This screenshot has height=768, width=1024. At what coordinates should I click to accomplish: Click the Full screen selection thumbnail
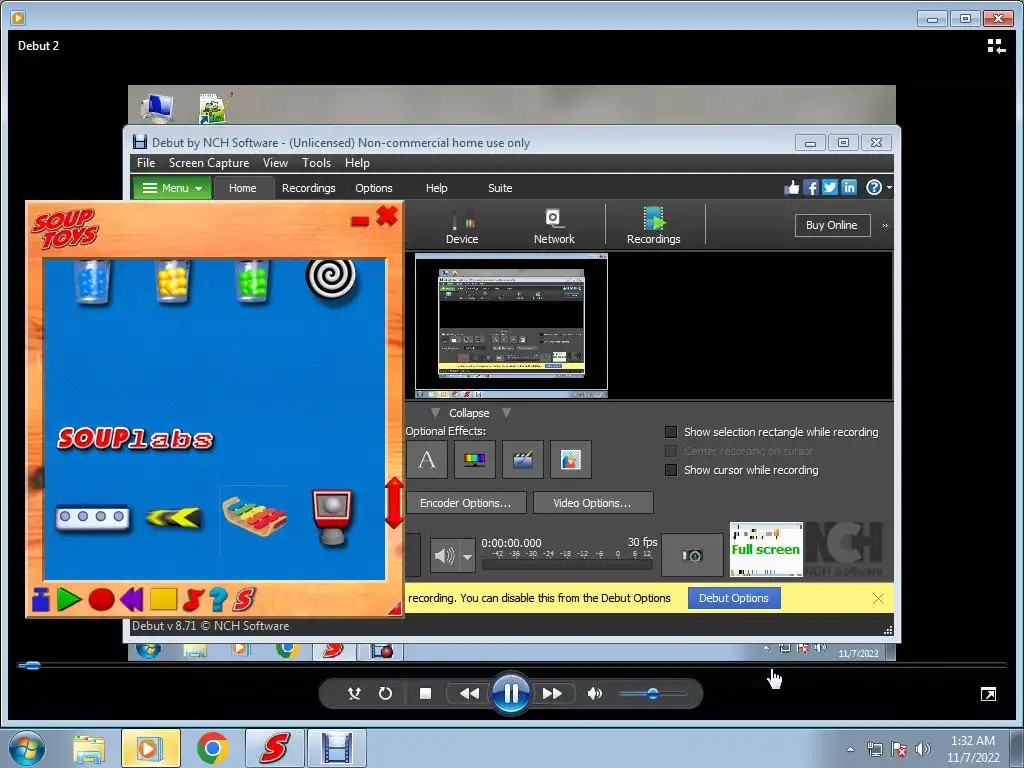(766, 549)
